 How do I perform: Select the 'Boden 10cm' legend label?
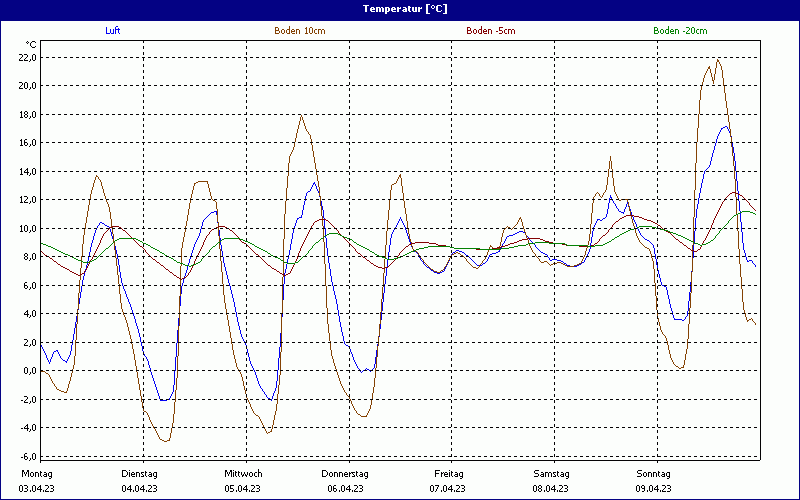coord(300,31)
